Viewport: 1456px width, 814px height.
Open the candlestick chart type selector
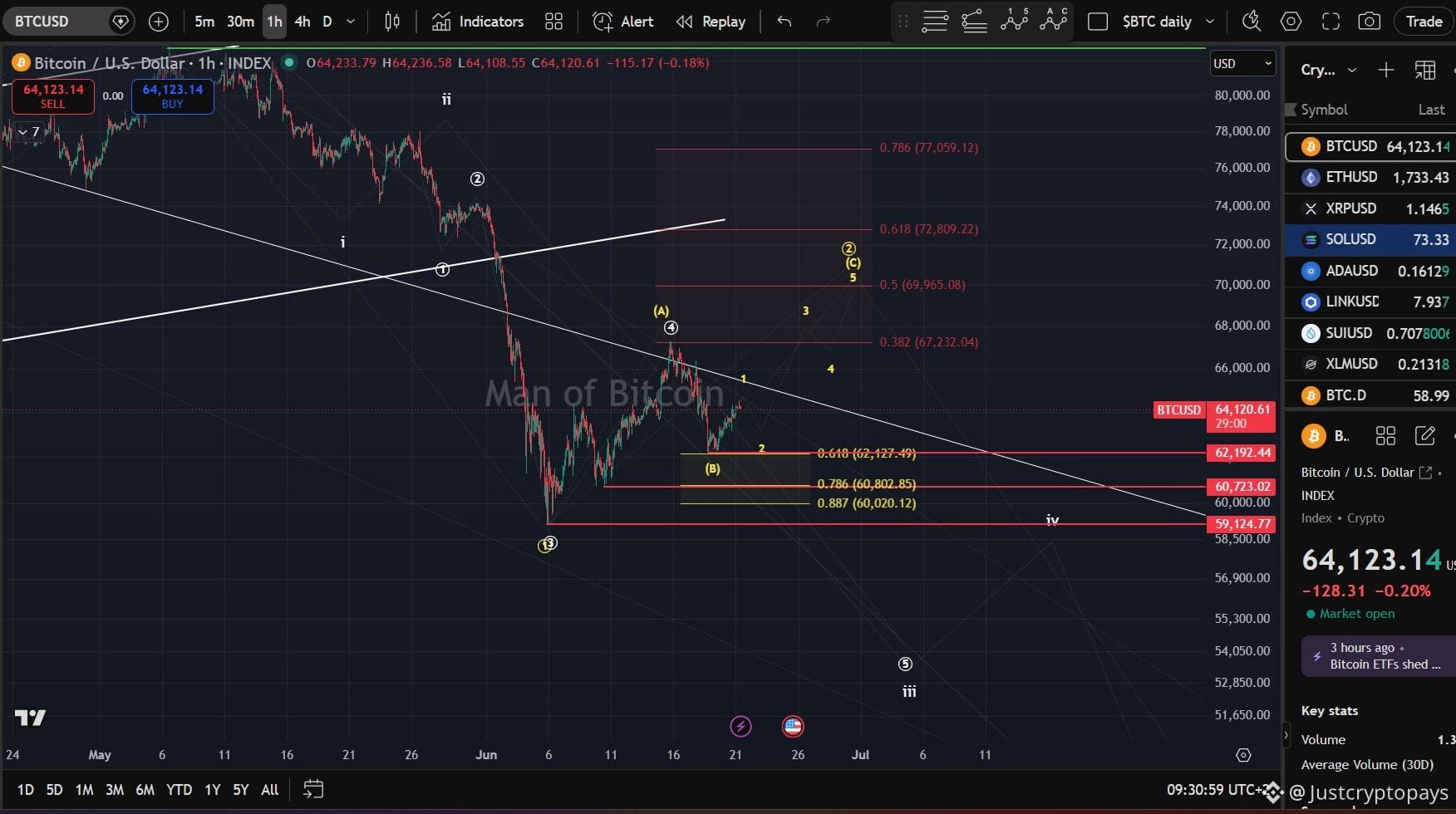[392, 22]
